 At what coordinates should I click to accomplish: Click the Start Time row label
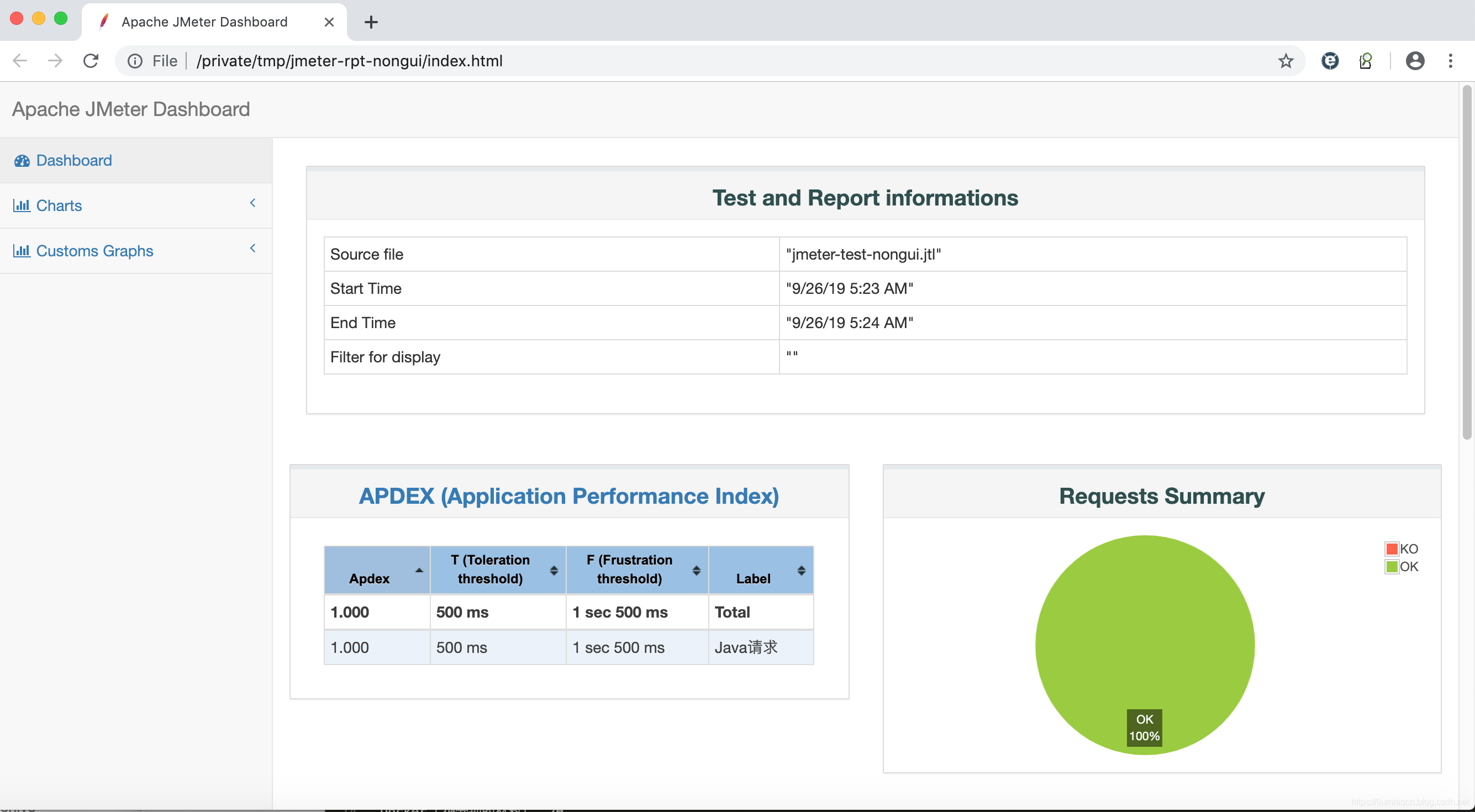pyautogui.click(x=366, y=288)
